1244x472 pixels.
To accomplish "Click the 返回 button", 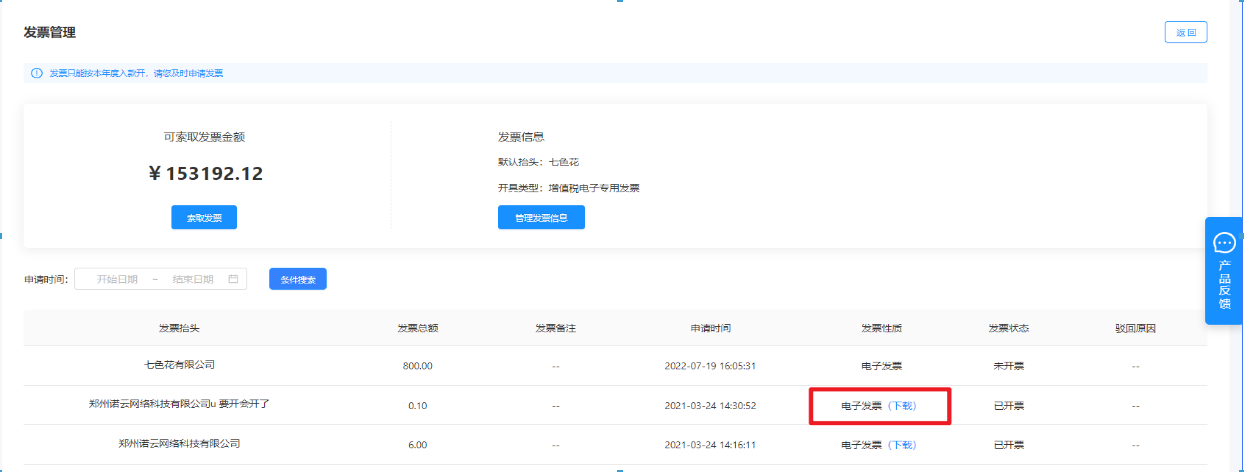I will [1185, 33].
